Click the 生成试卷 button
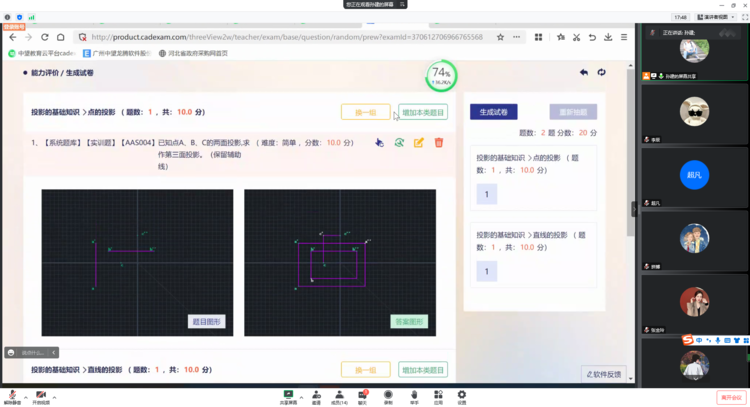Image resolution: width=750 pixels, height=407 pixels. pyautogui.click(x=494, y=112)
